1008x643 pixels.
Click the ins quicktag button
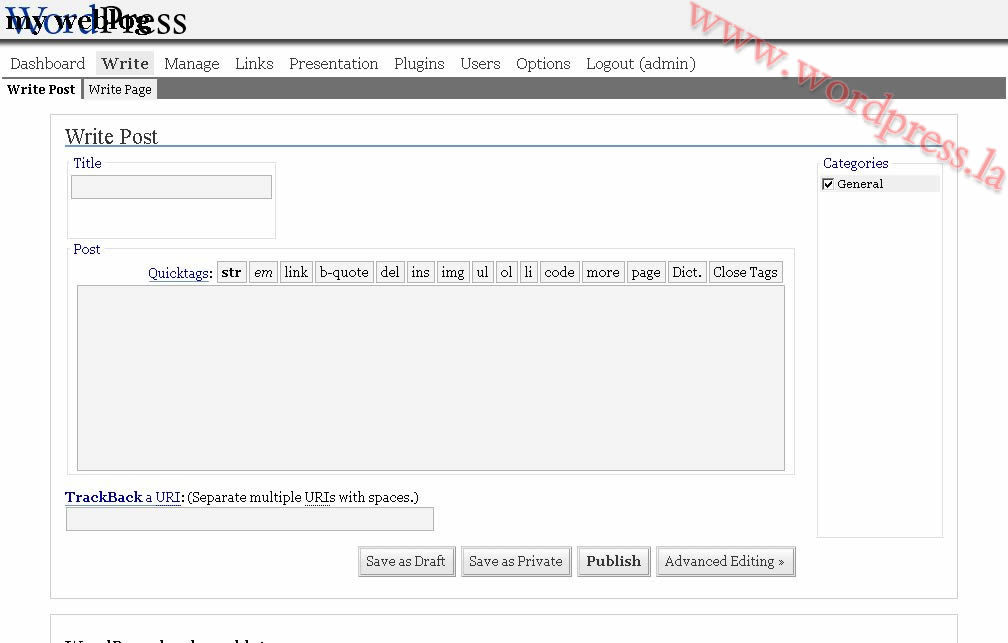[x=420, y=272]
